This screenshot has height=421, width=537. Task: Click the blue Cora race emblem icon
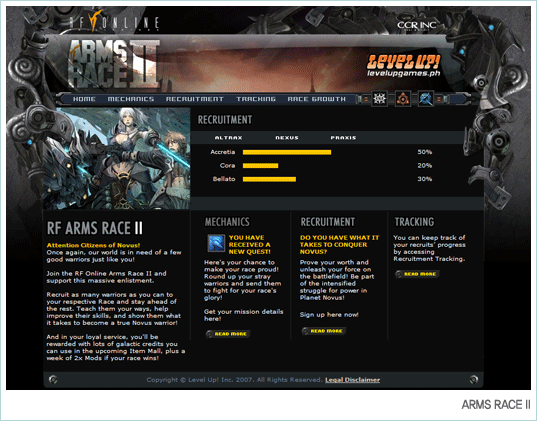click(x=426, y=99)
